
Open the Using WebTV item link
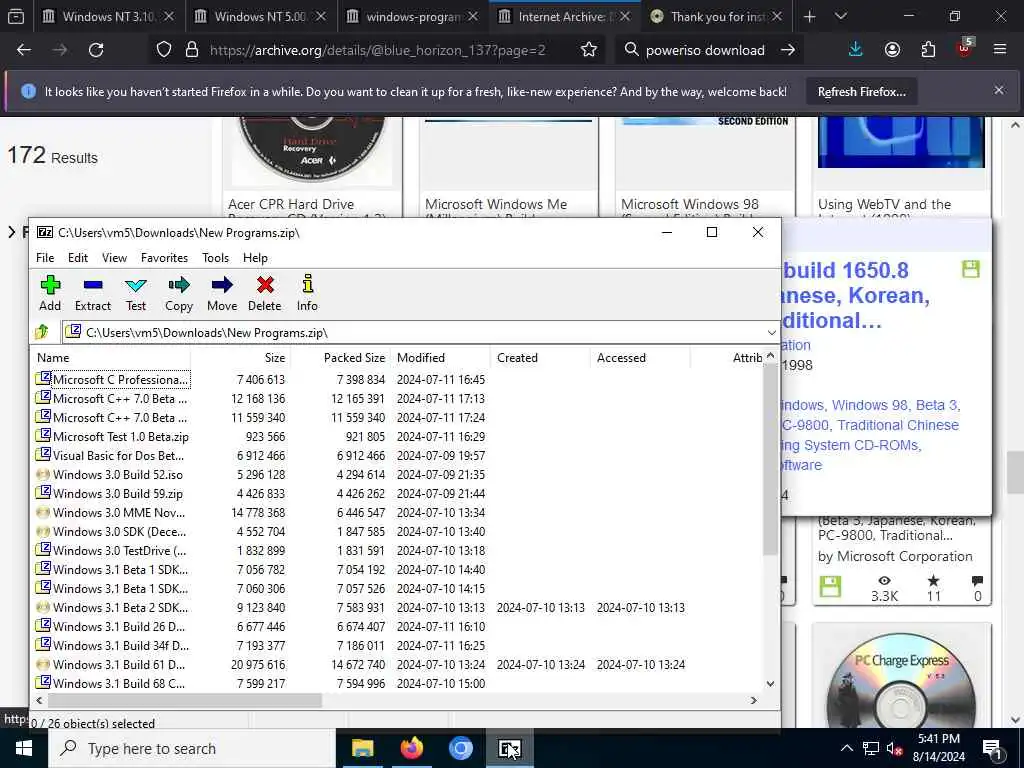pos(884,210)
